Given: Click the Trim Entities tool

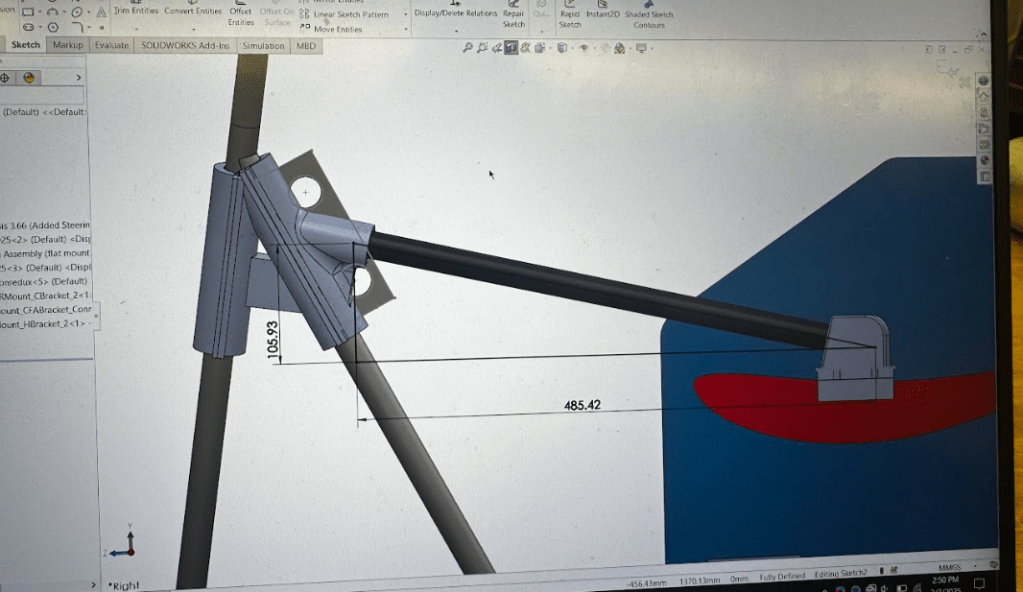Looking at the screenshot, I should (135, 11).
